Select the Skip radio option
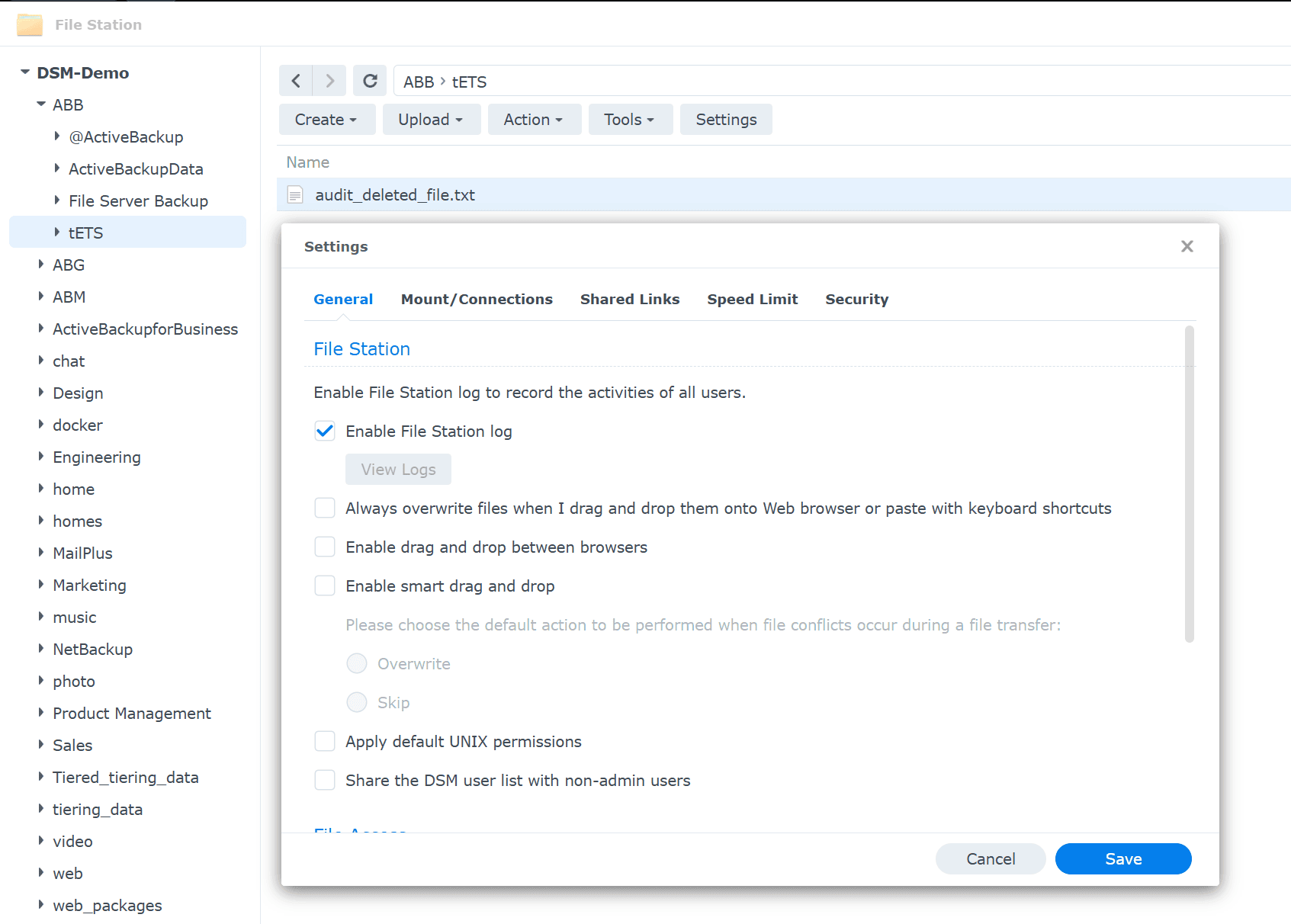The height and width of the screenshot is (924, 1291). [x=357, y=703]
